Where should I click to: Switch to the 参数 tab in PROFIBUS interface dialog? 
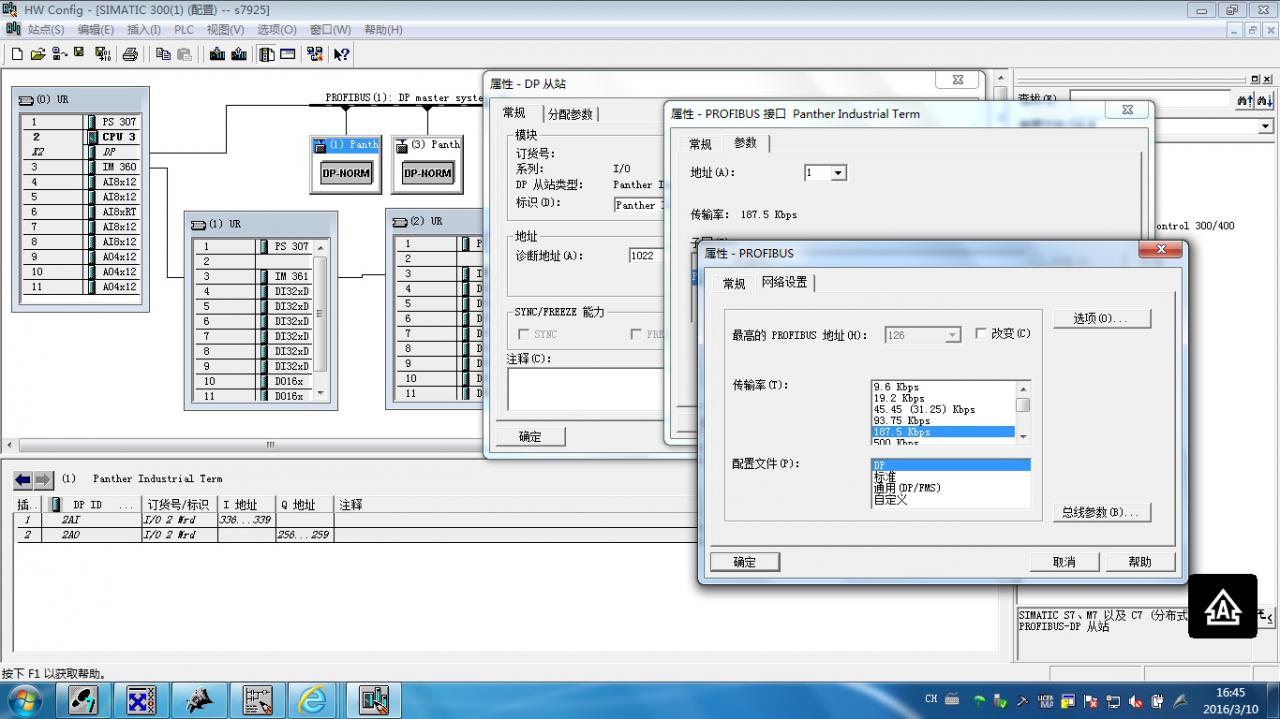(746, 143)
